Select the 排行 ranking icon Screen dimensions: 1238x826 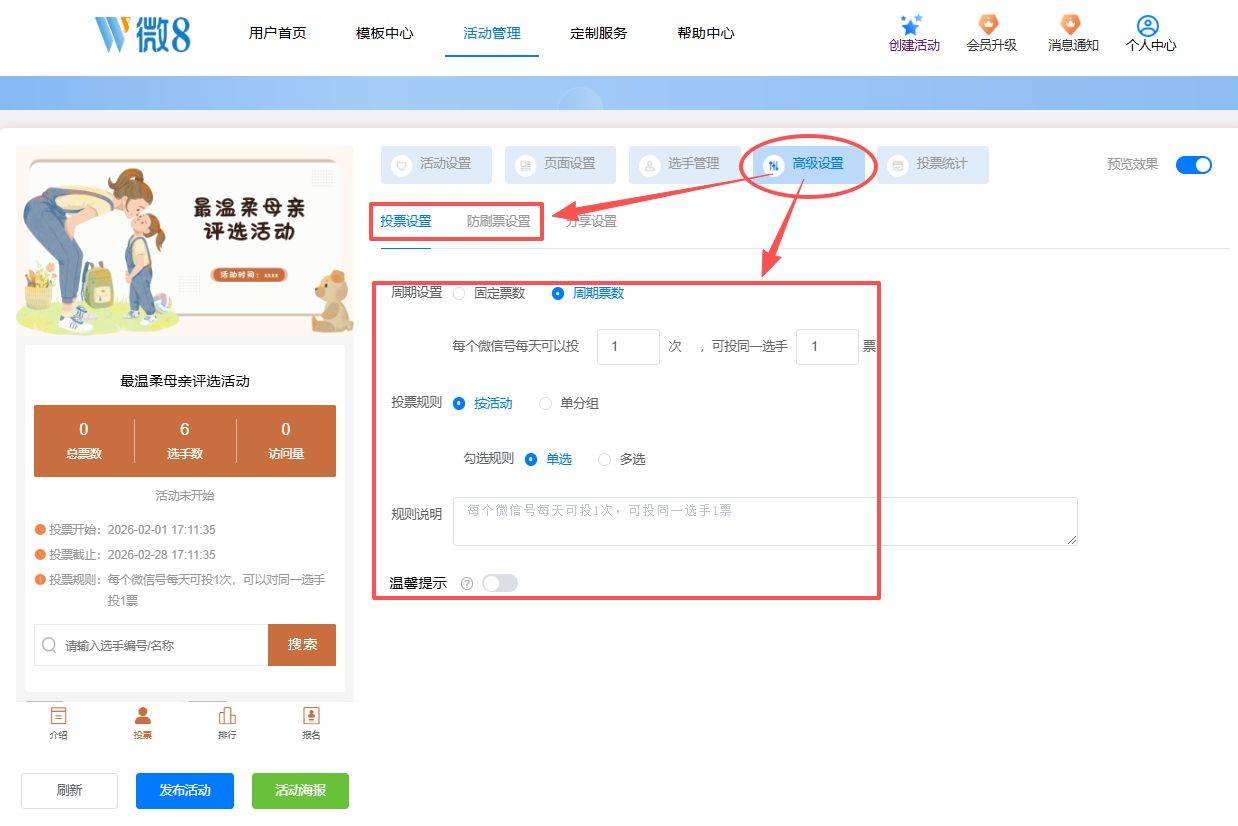pyautogui.click(x=227, y=716)
